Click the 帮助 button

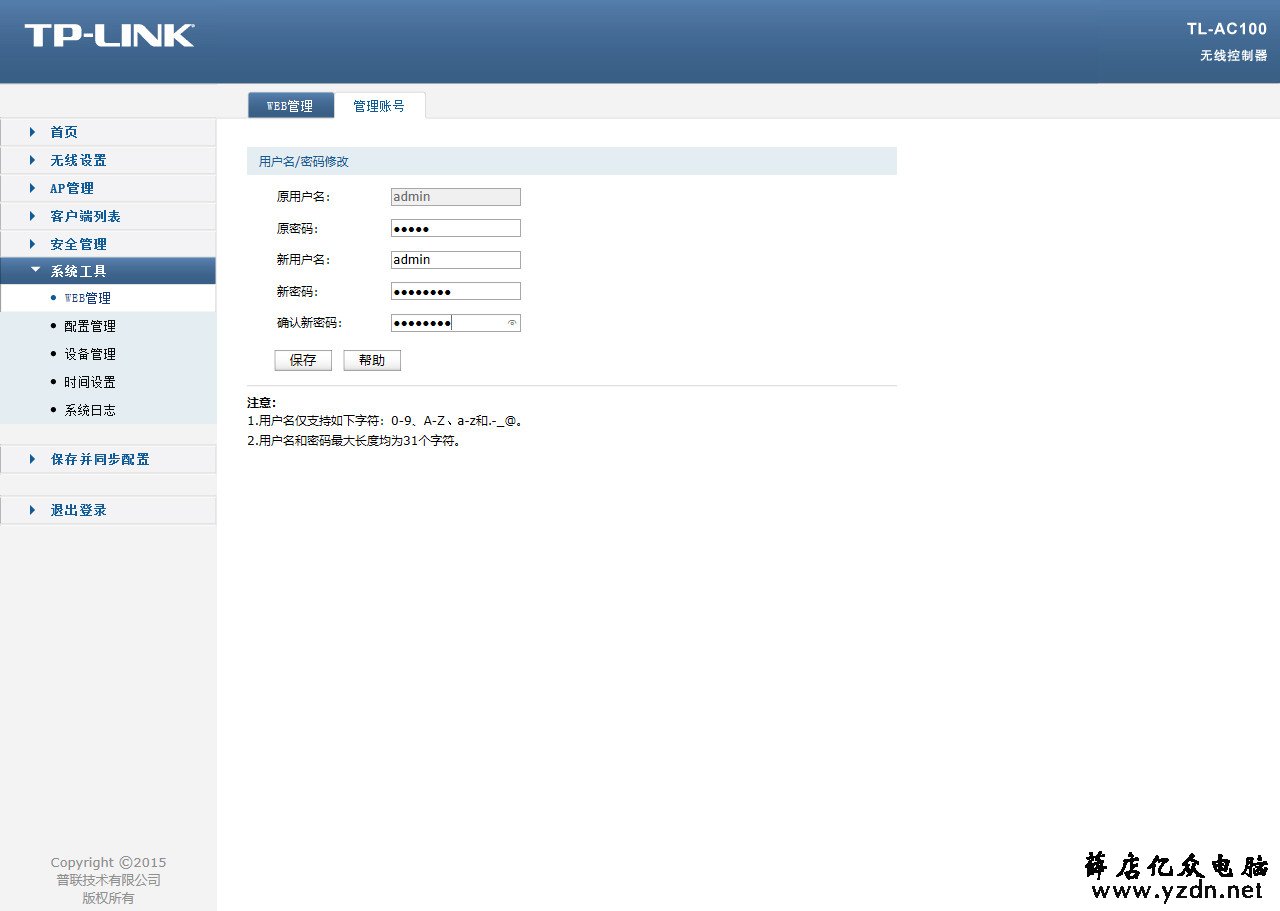tap(372, 360)
